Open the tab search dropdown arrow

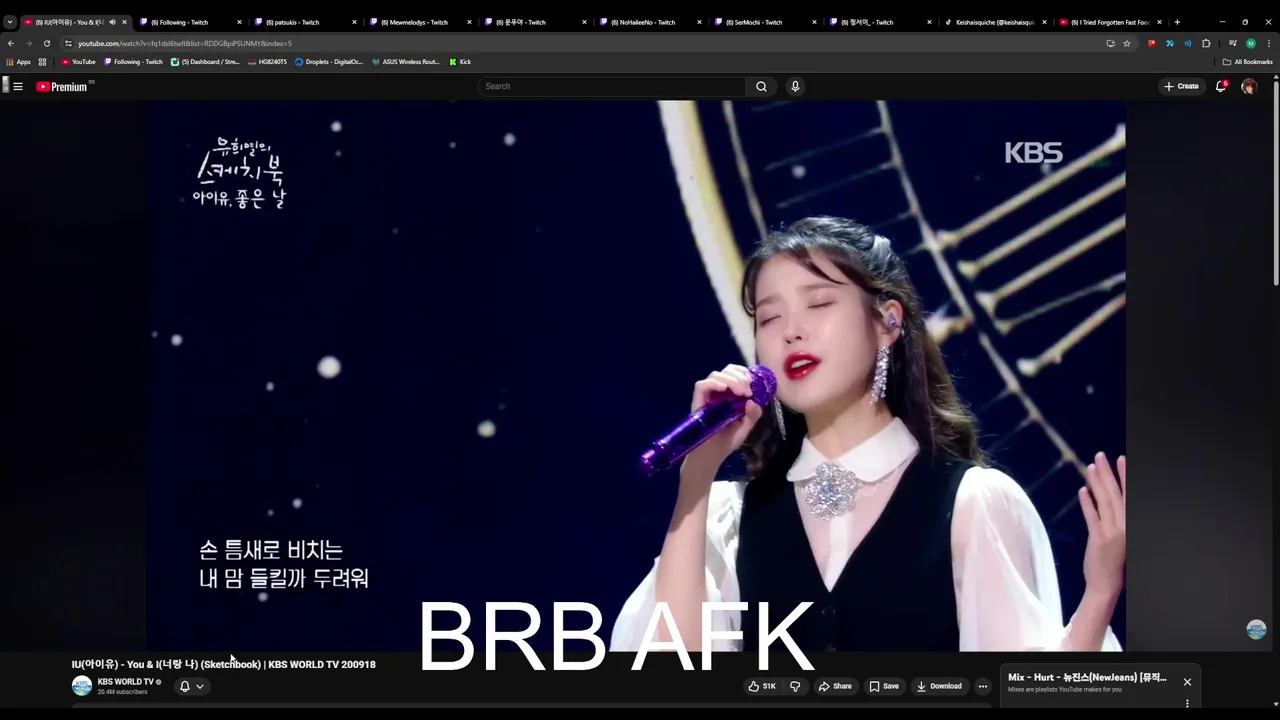point(10,22)
